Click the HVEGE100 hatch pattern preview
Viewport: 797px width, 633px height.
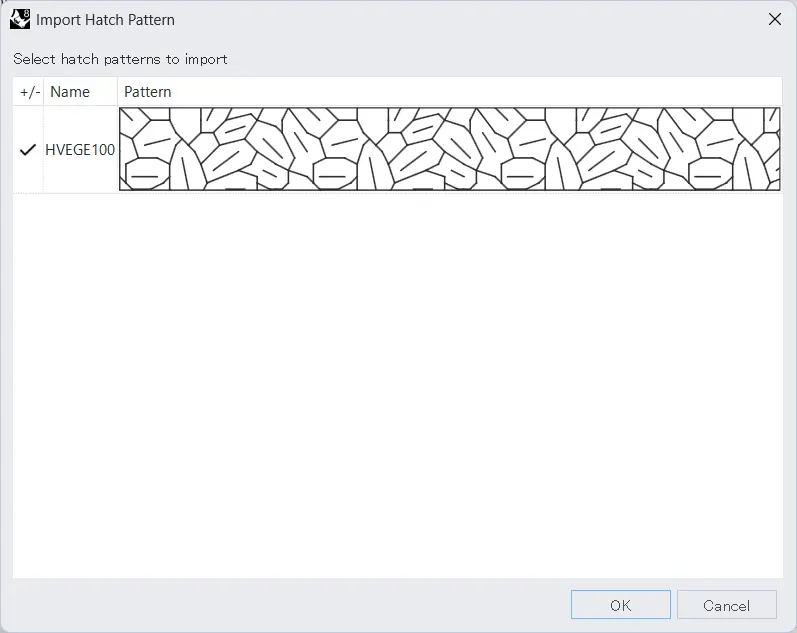click(x=449, y=149)
